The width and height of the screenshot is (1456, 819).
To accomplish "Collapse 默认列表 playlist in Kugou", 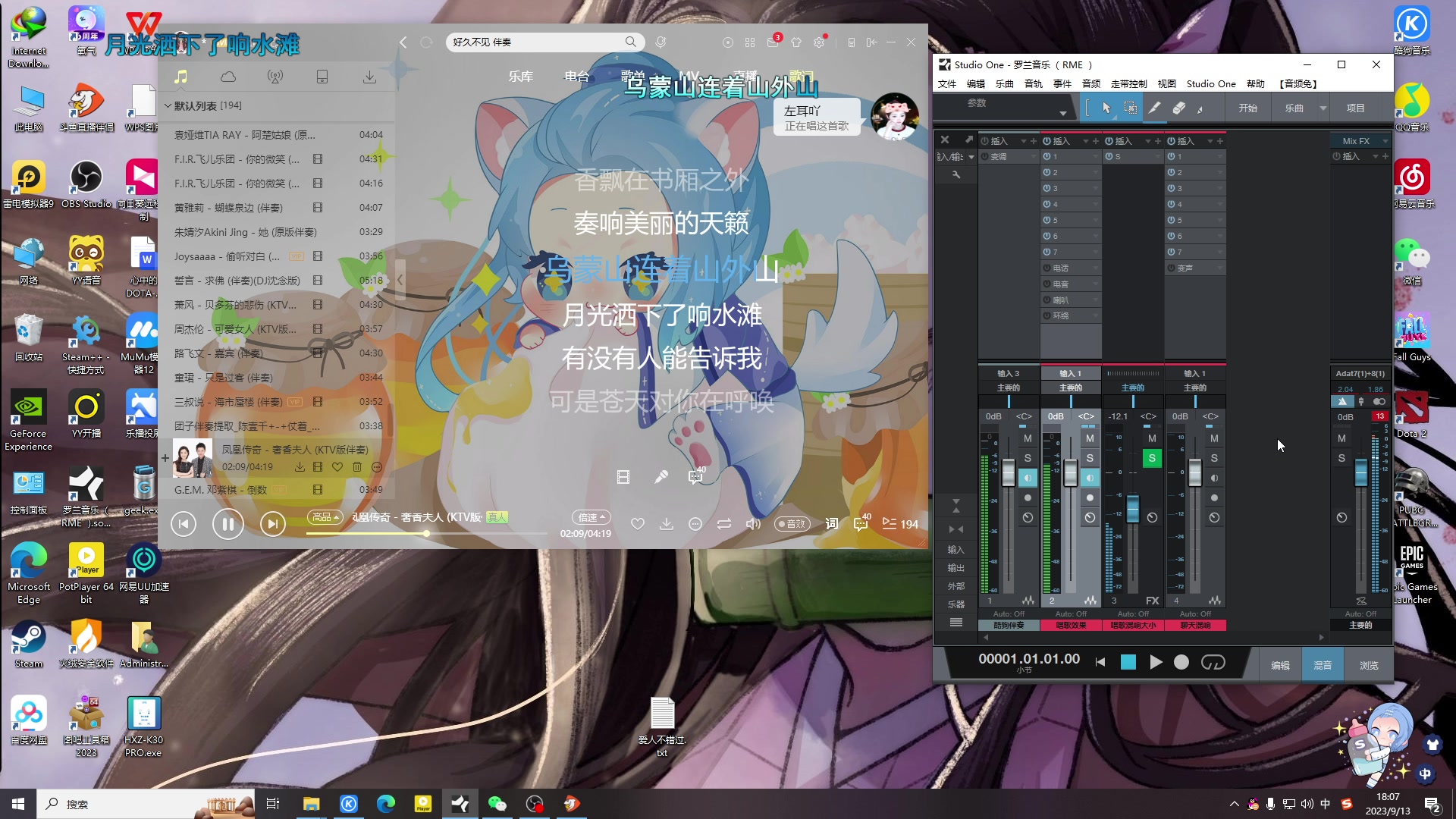I will 168,105.
